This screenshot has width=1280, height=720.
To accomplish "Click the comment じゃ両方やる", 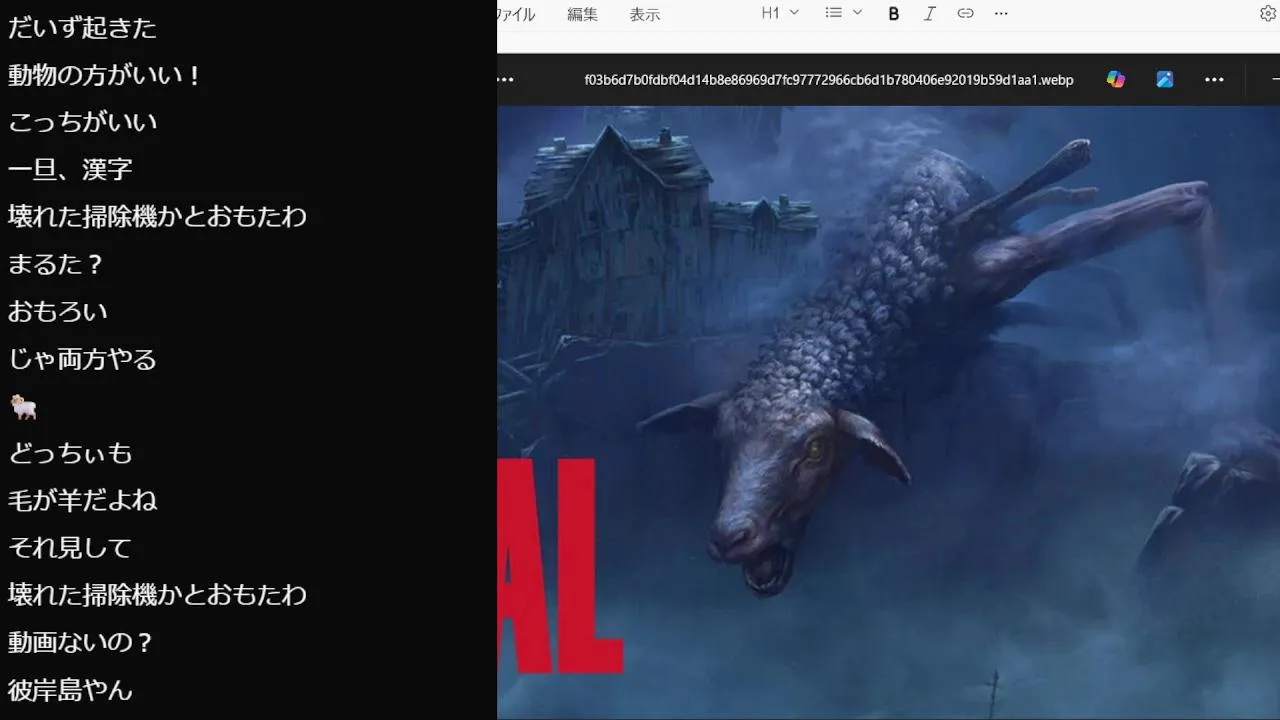I will pos(83,358).
